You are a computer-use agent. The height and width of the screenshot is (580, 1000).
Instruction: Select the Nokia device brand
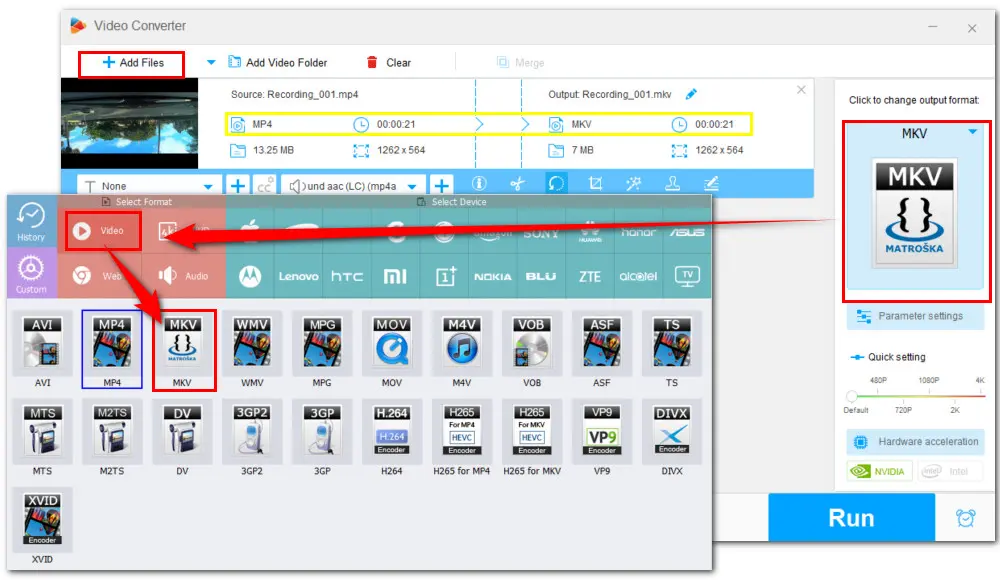click(x=492, y=276)
